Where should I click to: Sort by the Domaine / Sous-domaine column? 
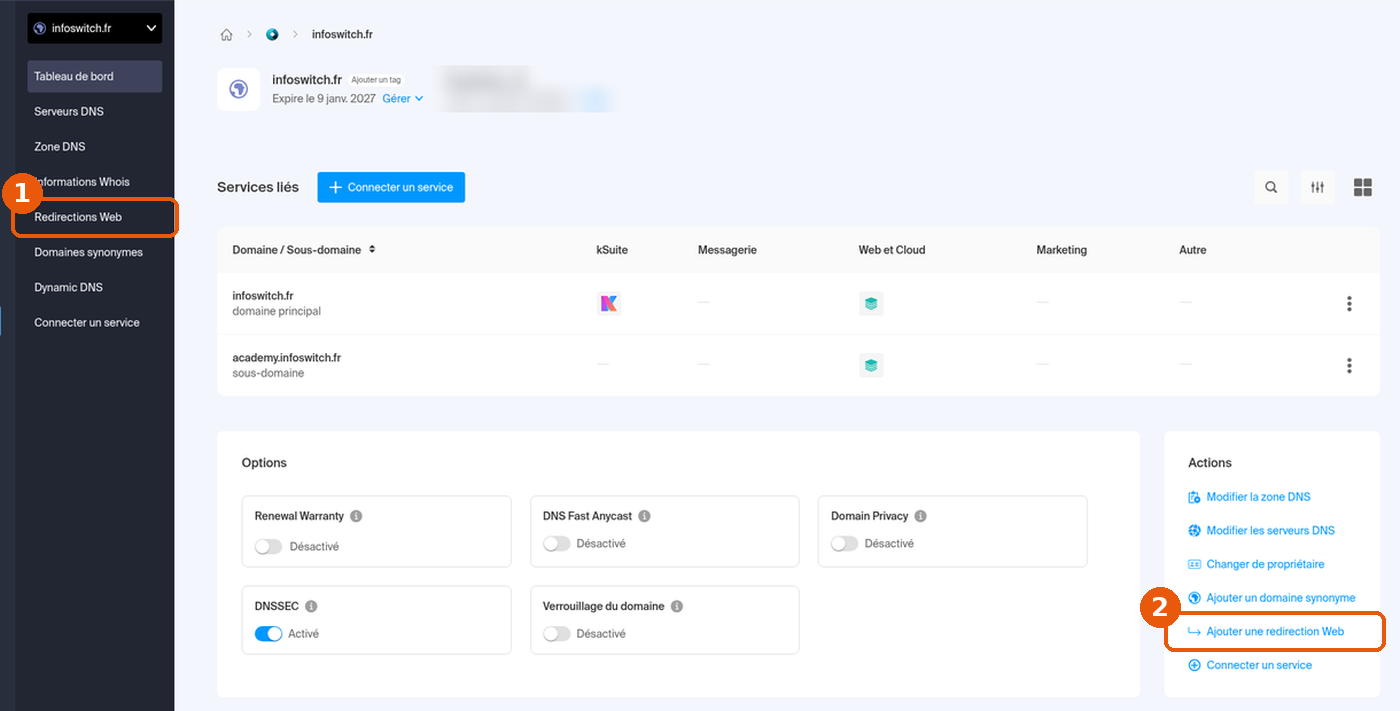(x=304, y=250)
